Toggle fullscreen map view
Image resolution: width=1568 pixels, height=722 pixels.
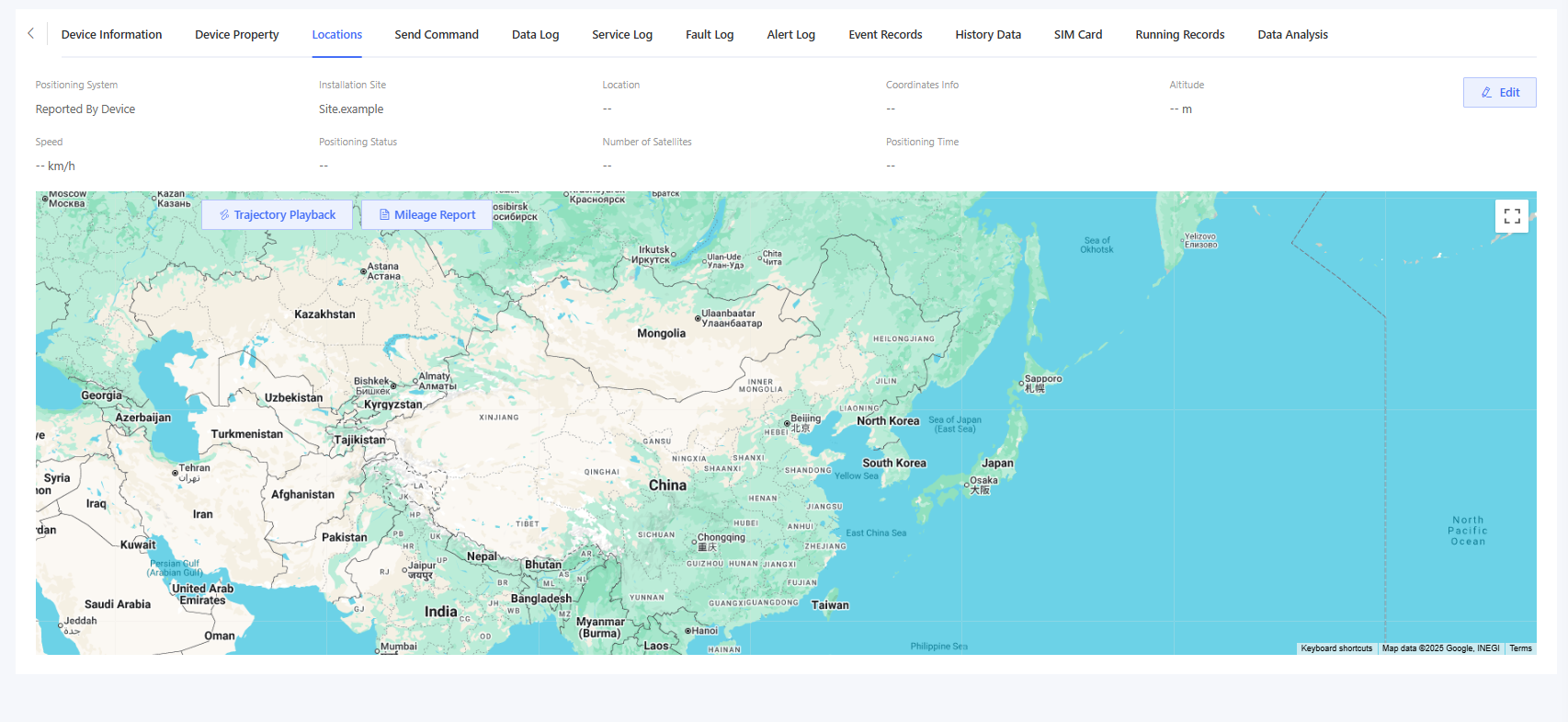tap(1511, 216)
